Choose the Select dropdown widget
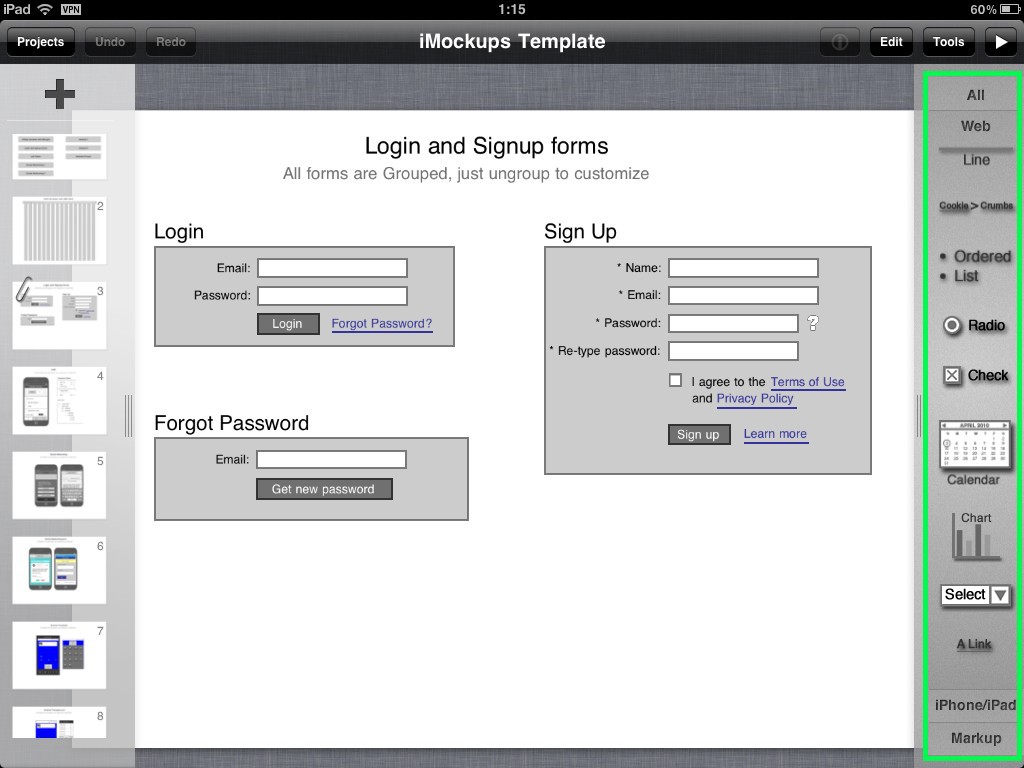The width and height of the screenshot is (1024, 768). pyautogui.click(x=975, y=595)
